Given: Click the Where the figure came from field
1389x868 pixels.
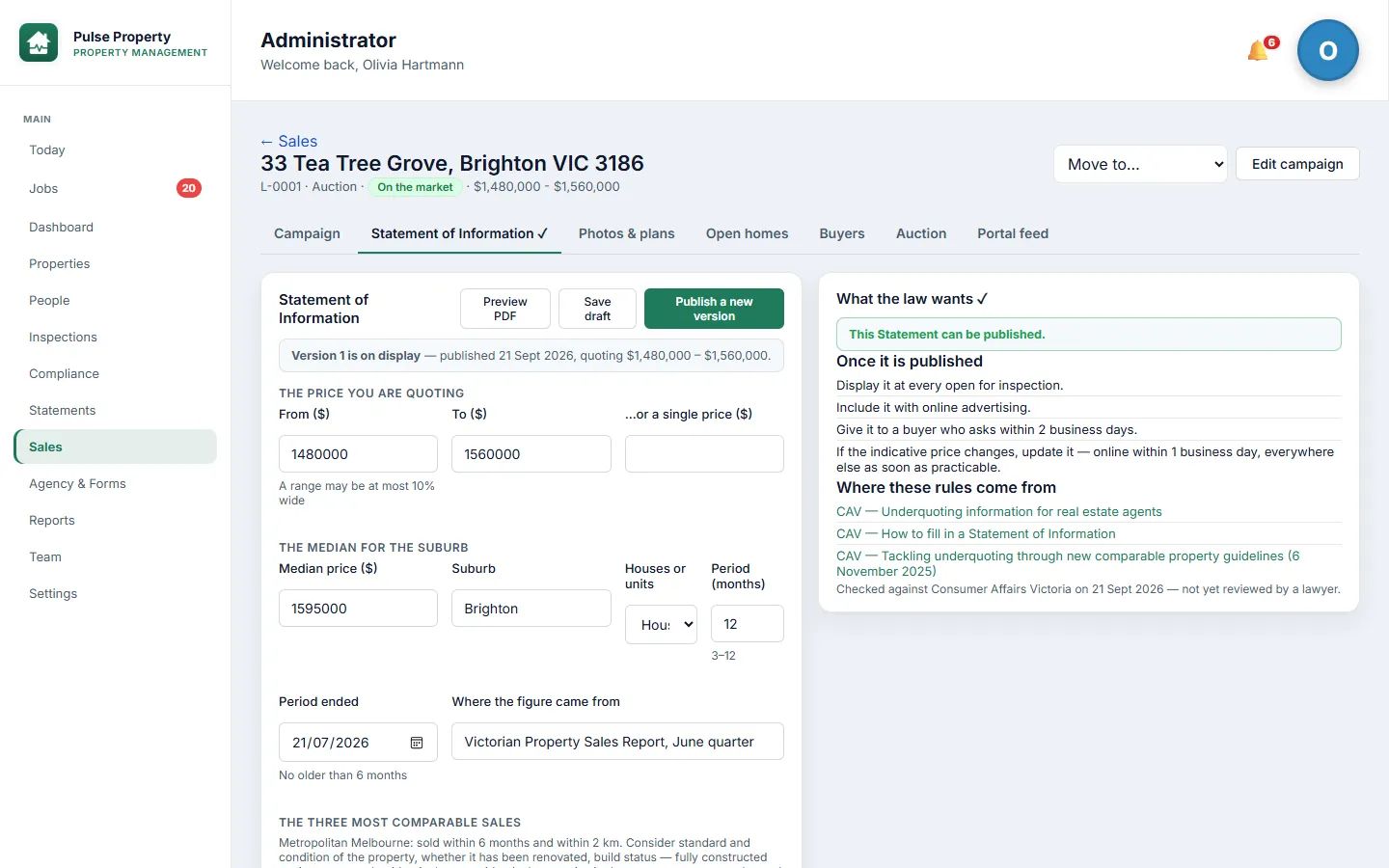Looking at the screenshot, I should click(x=617, y=742).
